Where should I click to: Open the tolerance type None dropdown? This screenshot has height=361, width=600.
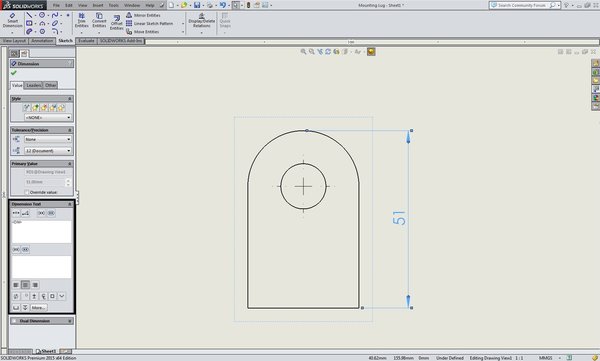click(x=48, y=139)
